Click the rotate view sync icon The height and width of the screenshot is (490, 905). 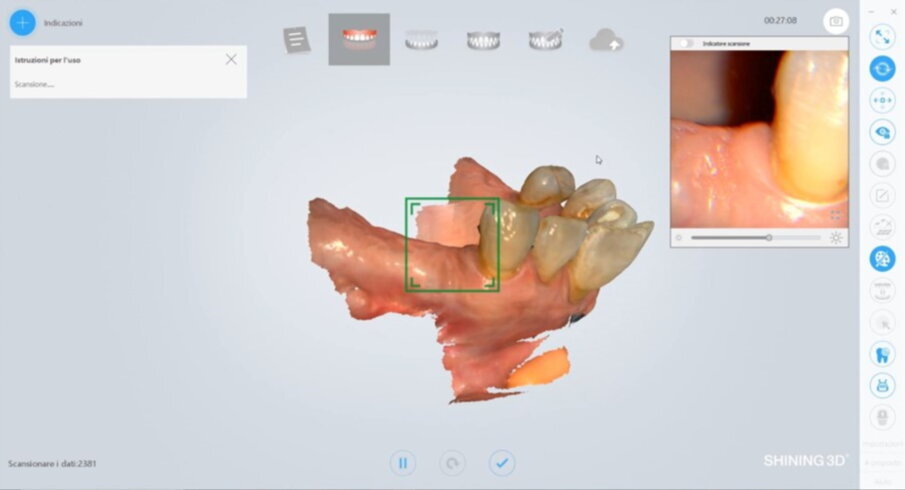coord(882,69)
